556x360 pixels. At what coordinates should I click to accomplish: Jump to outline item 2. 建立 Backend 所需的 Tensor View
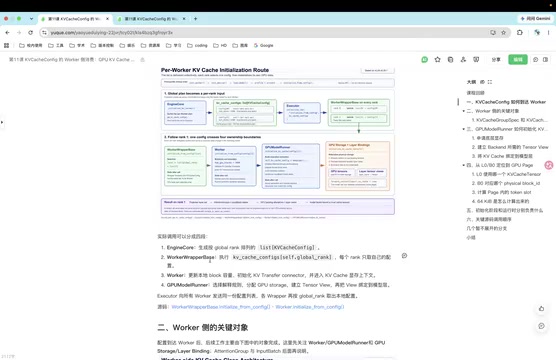(510, 147)
